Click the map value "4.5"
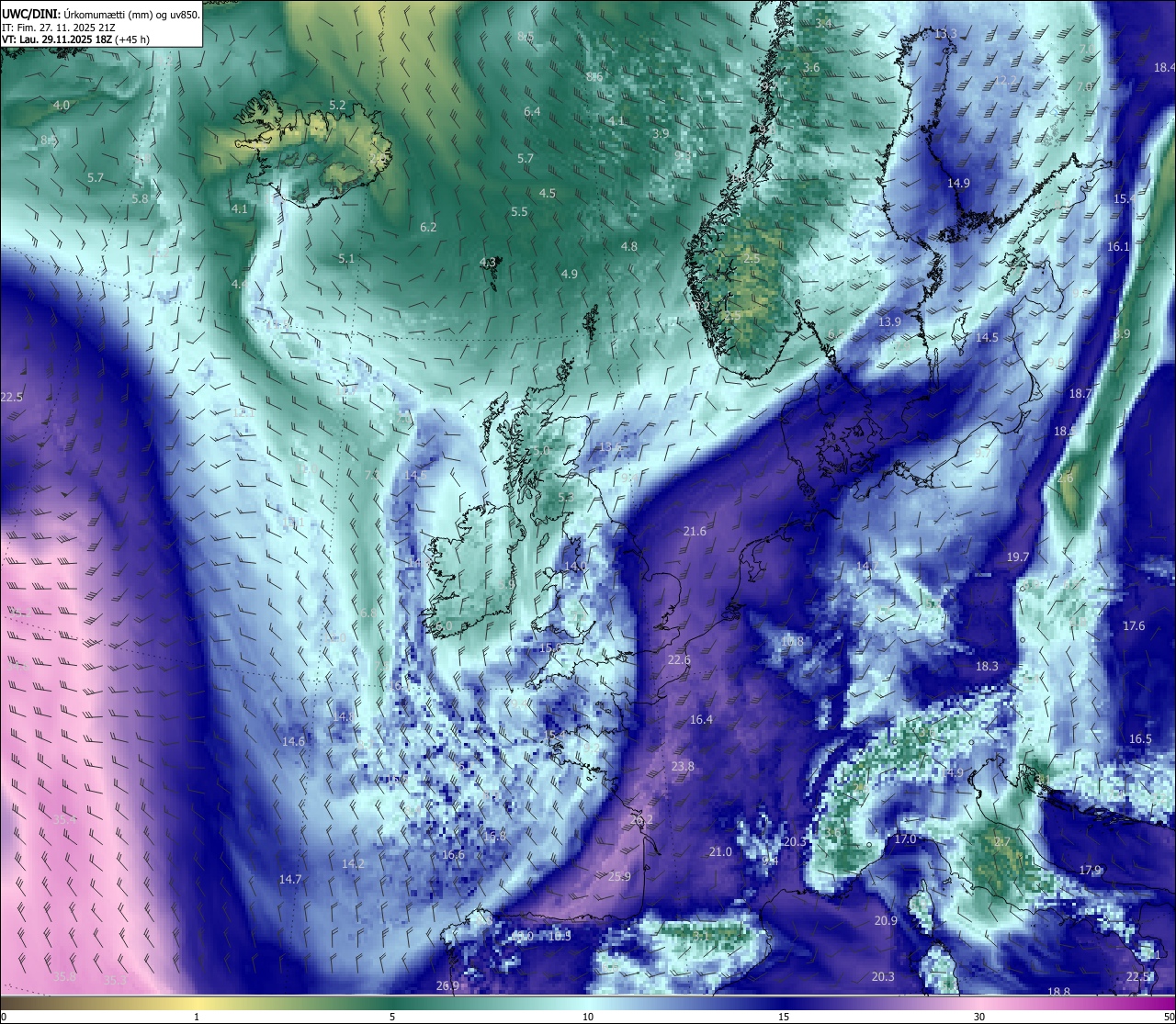This screenshot has width=1176, height=1024. [x=548, y=194]
